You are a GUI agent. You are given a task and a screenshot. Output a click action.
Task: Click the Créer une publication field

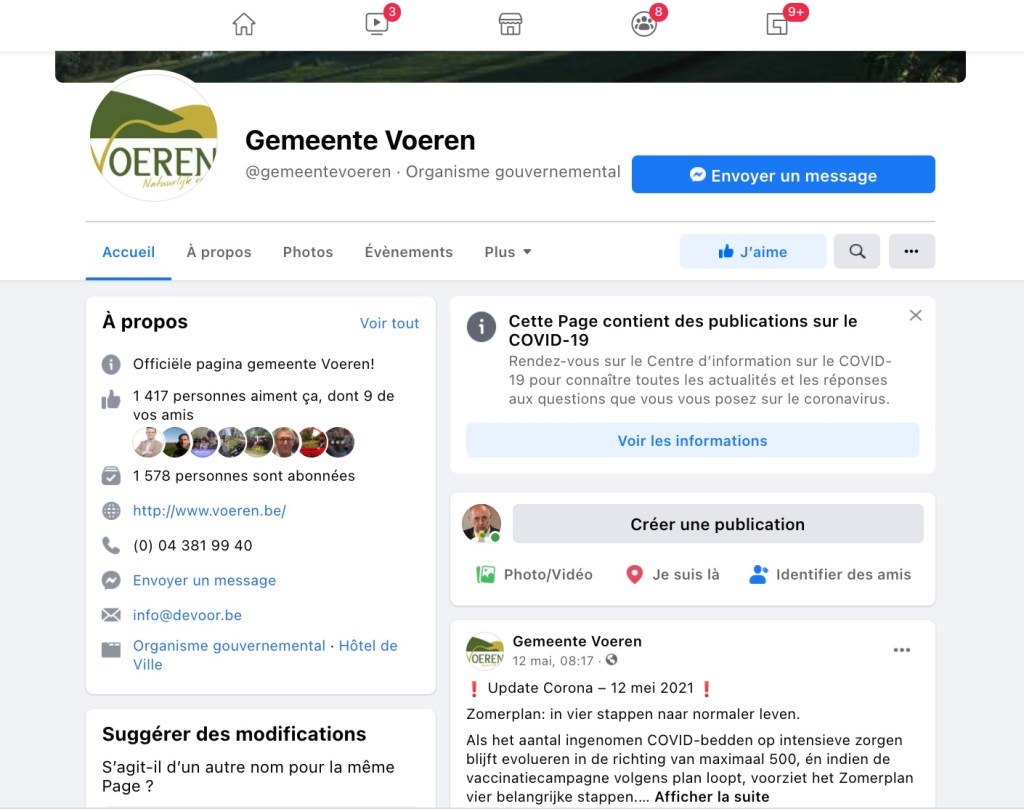[718, 524]
